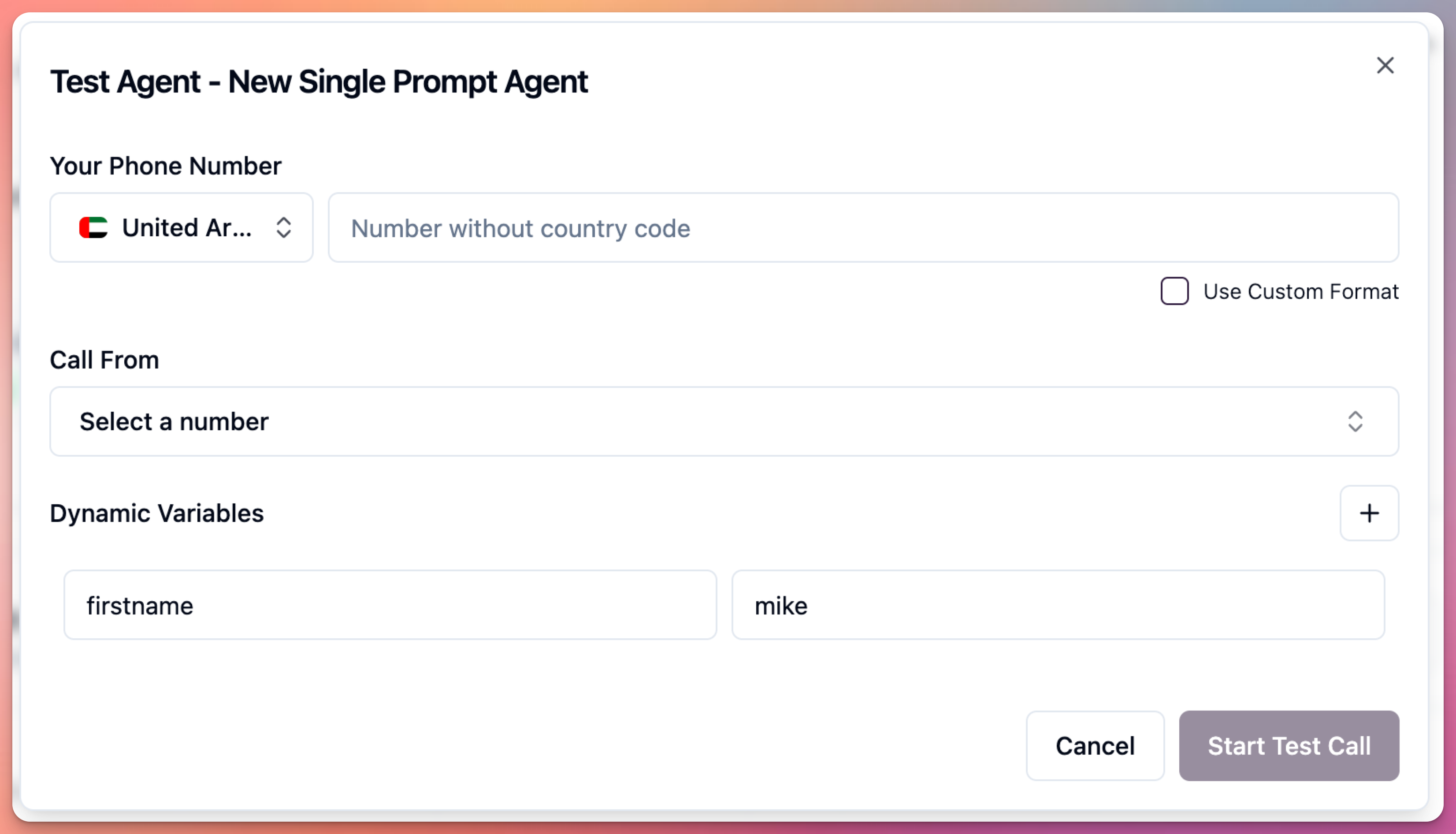Viewport: 1456px width, 834px height.
Task: Click the close icon in top right corner
Action: (x=1385, y=65)
